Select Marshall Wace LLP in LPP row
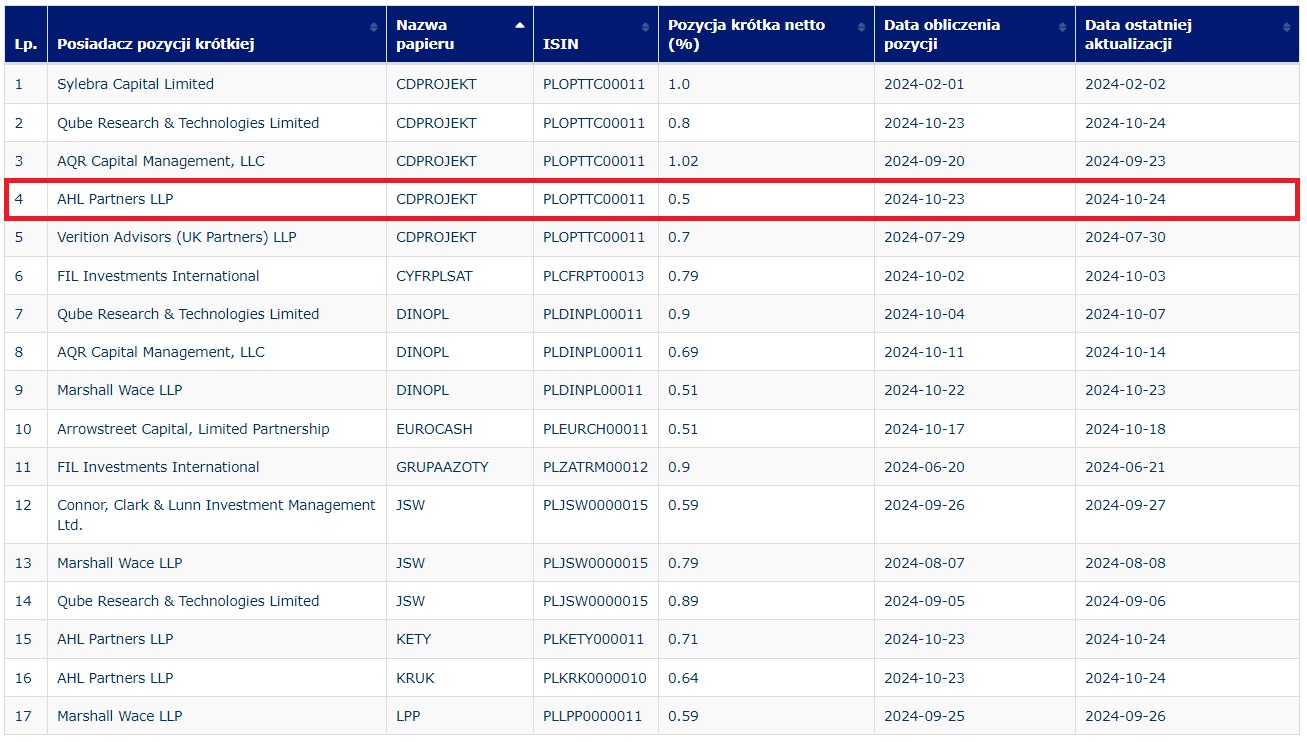The image size is (1307, 742). point(120,716)
